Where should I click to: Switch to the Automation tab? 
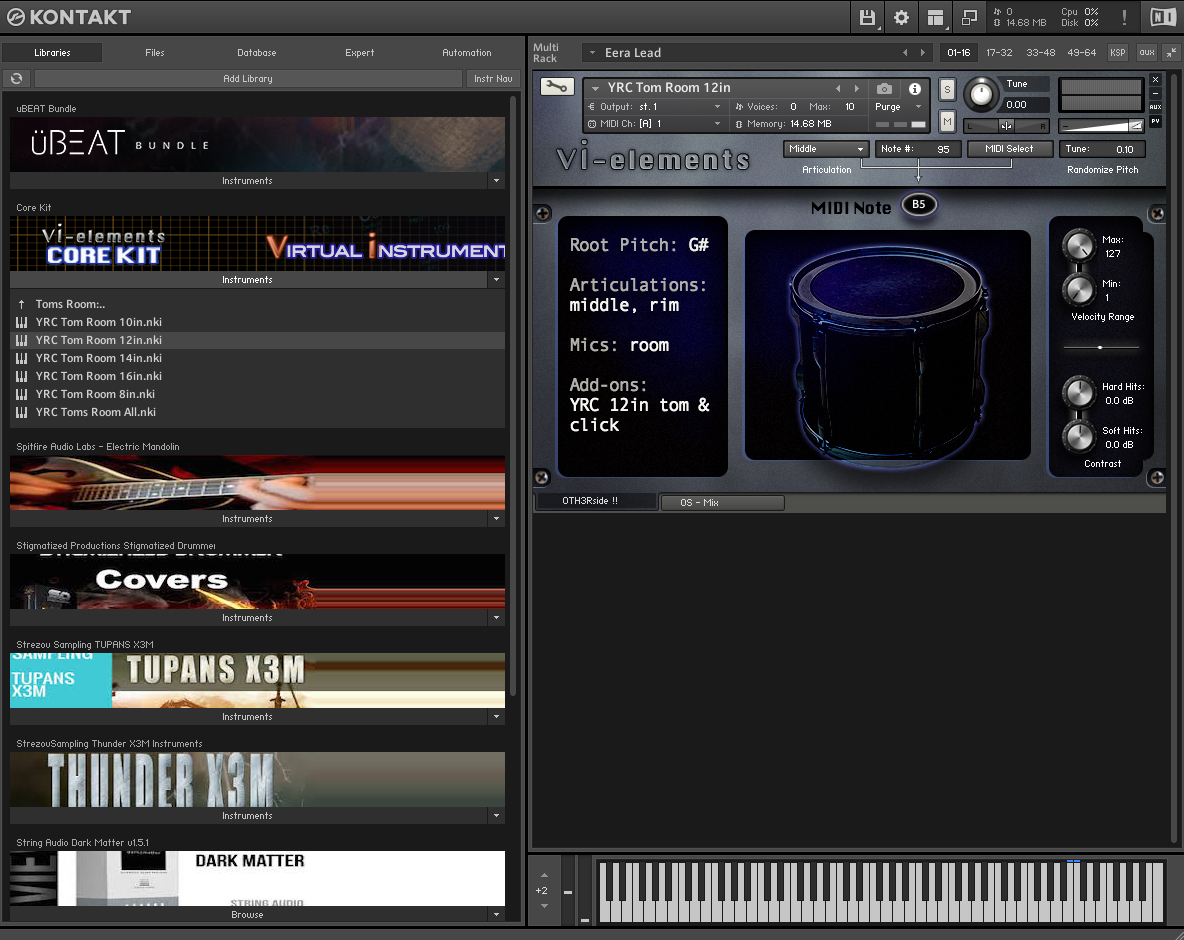(x=467, y=53)
